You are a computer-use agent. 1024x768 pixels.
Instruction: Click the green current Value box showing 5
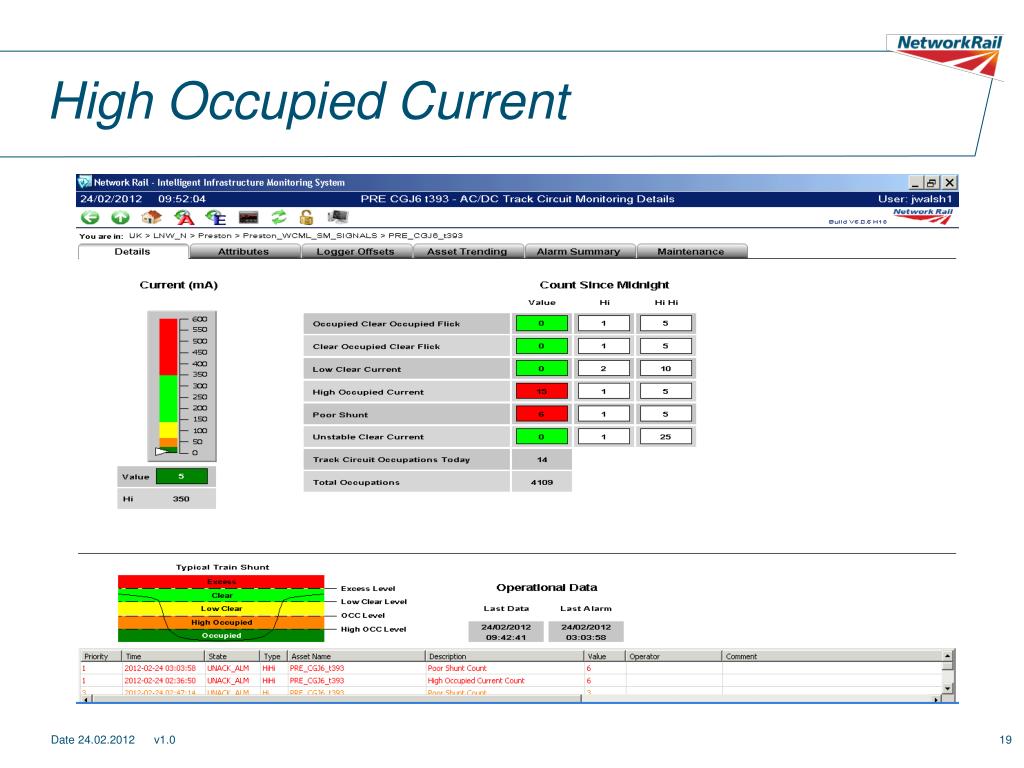pos(182,476)
